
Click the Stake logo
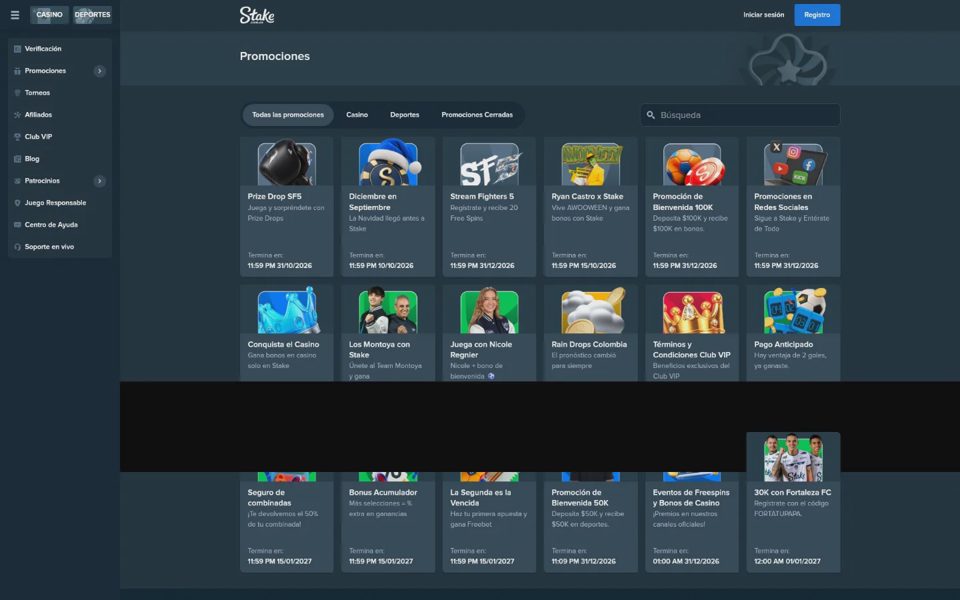(x=257, y=15)
